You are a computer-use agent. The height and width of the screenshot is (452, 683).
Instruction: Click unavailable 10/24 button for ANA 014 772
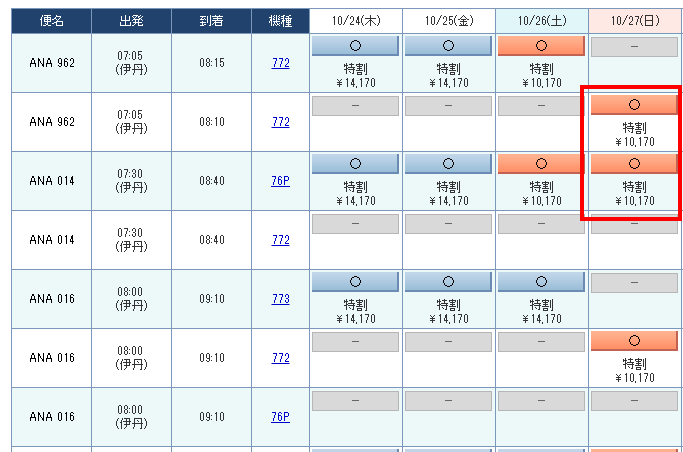355,224
